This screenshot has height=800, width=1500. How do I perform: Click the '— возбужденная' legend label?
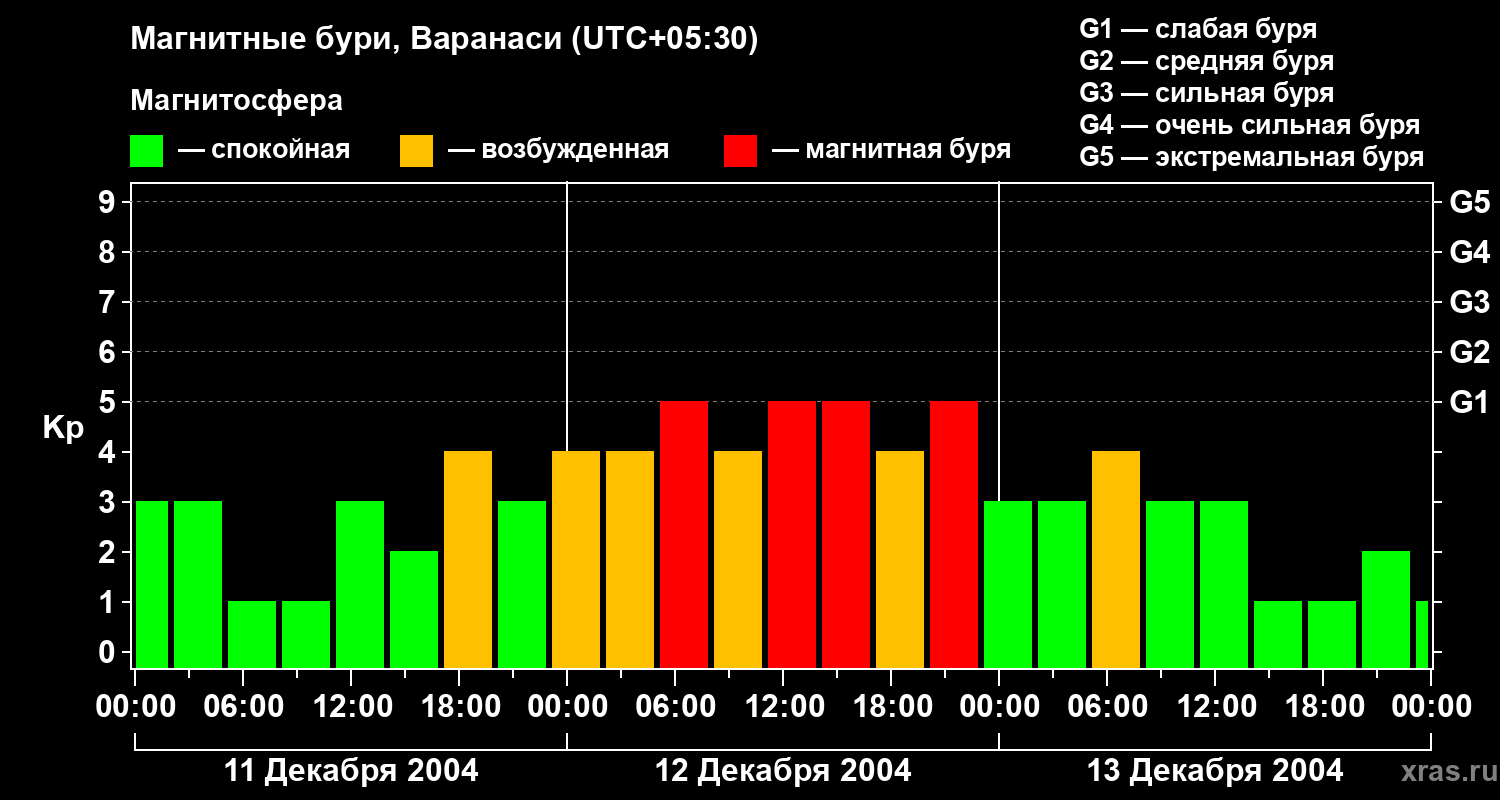(558, 151)
